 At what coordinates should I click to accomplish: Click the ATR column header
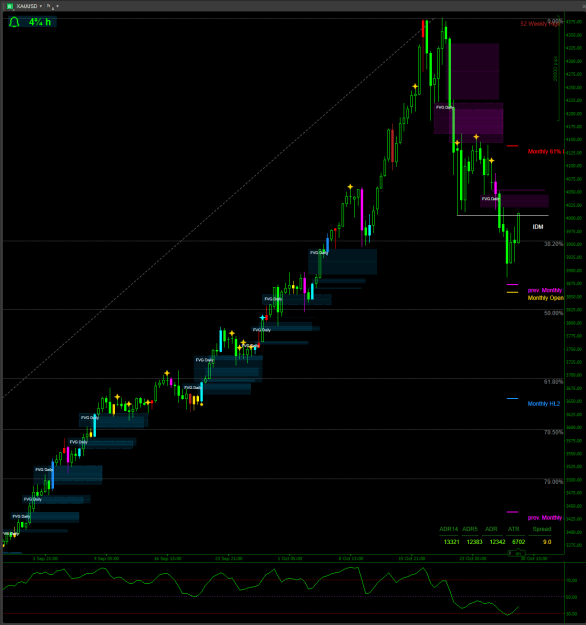point(513,529)
